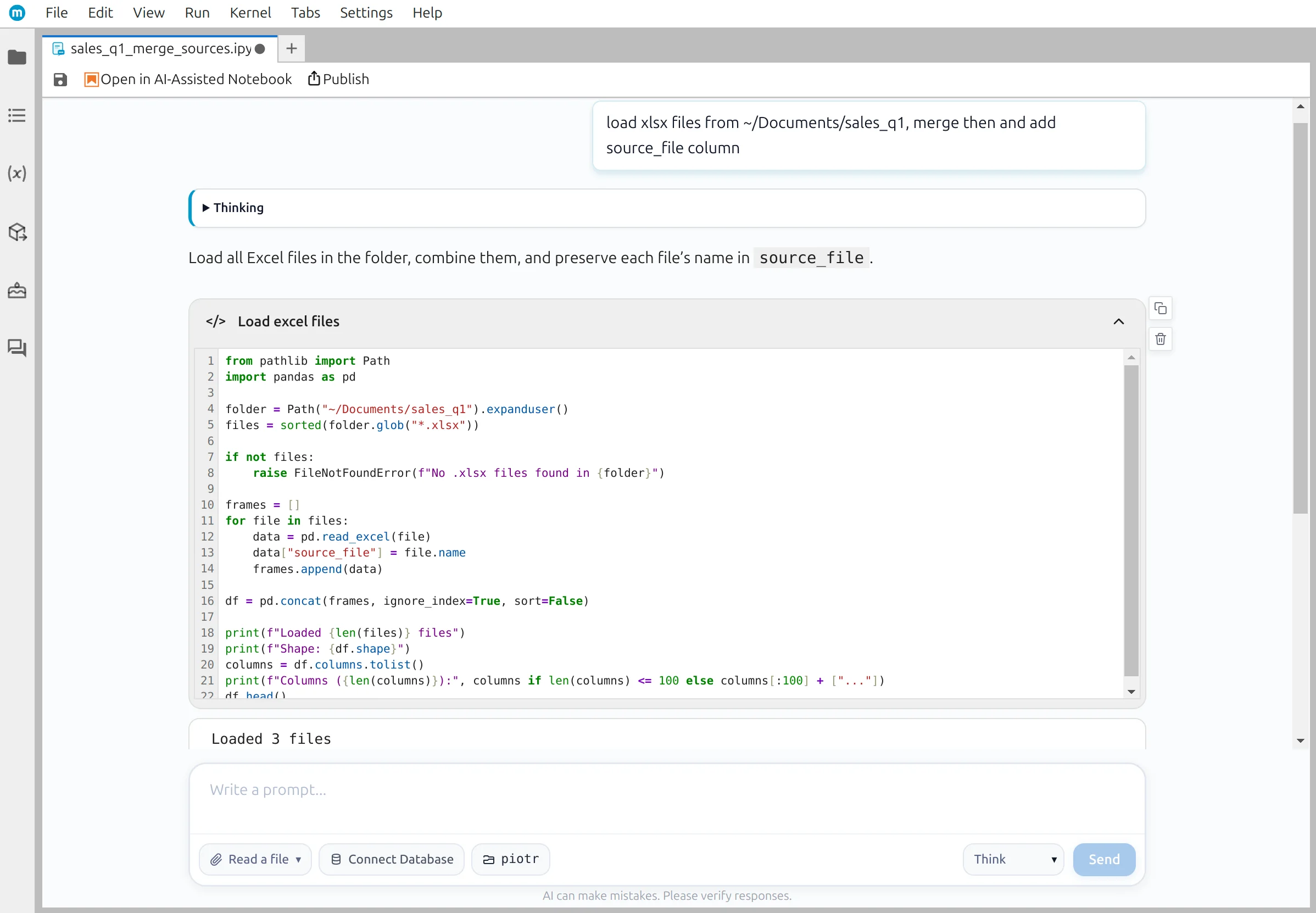Click the piotr folder button

511,859
